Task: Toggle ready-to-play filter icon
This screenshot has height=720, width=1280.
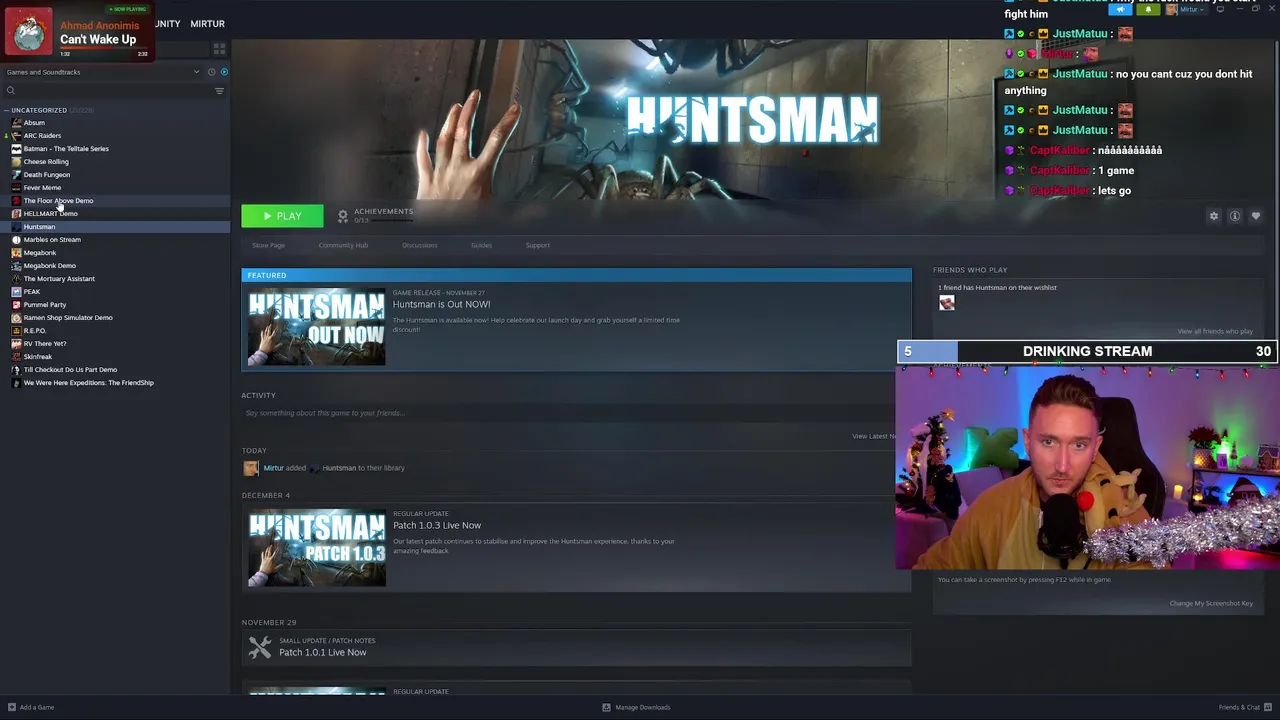Action: (x=224, y=72)
